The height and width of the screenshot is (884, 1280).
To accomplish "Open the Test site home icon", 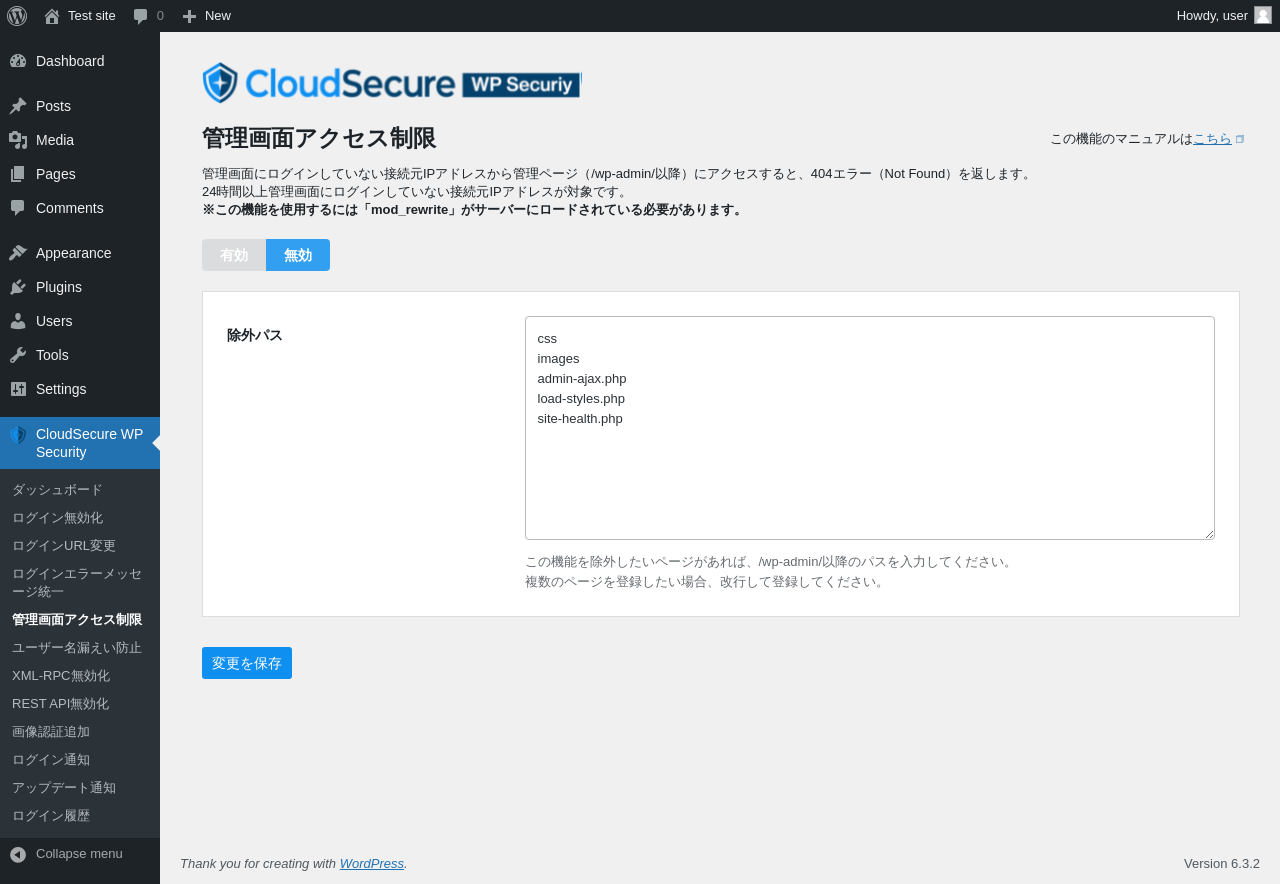I will (52, 16).
